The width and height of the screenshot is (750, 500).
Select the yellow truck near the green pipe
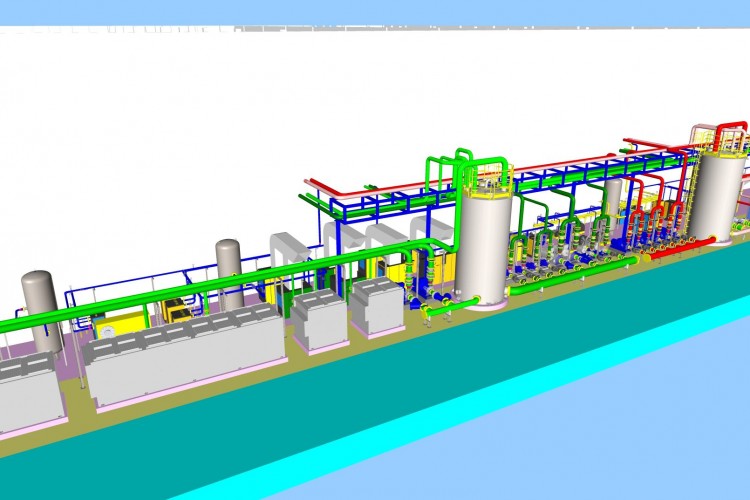click(177, 310)
